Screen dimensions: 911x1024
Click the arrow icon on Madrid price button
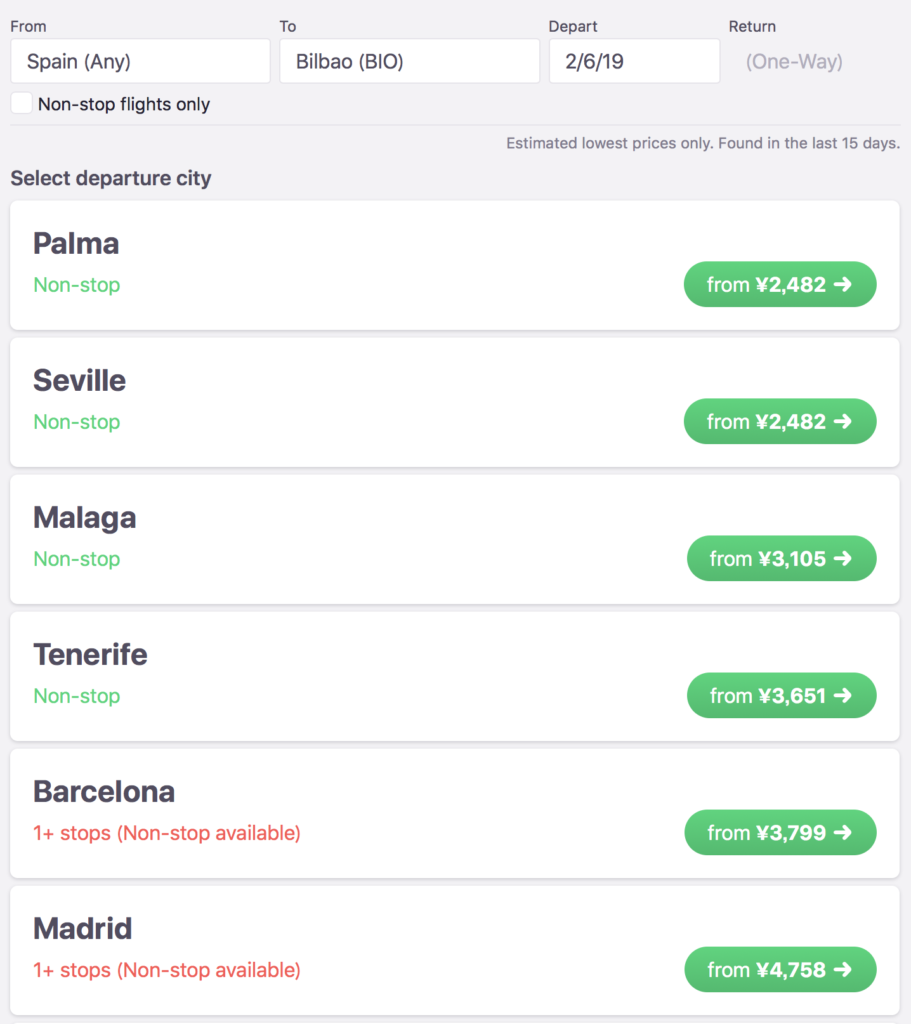842,970
